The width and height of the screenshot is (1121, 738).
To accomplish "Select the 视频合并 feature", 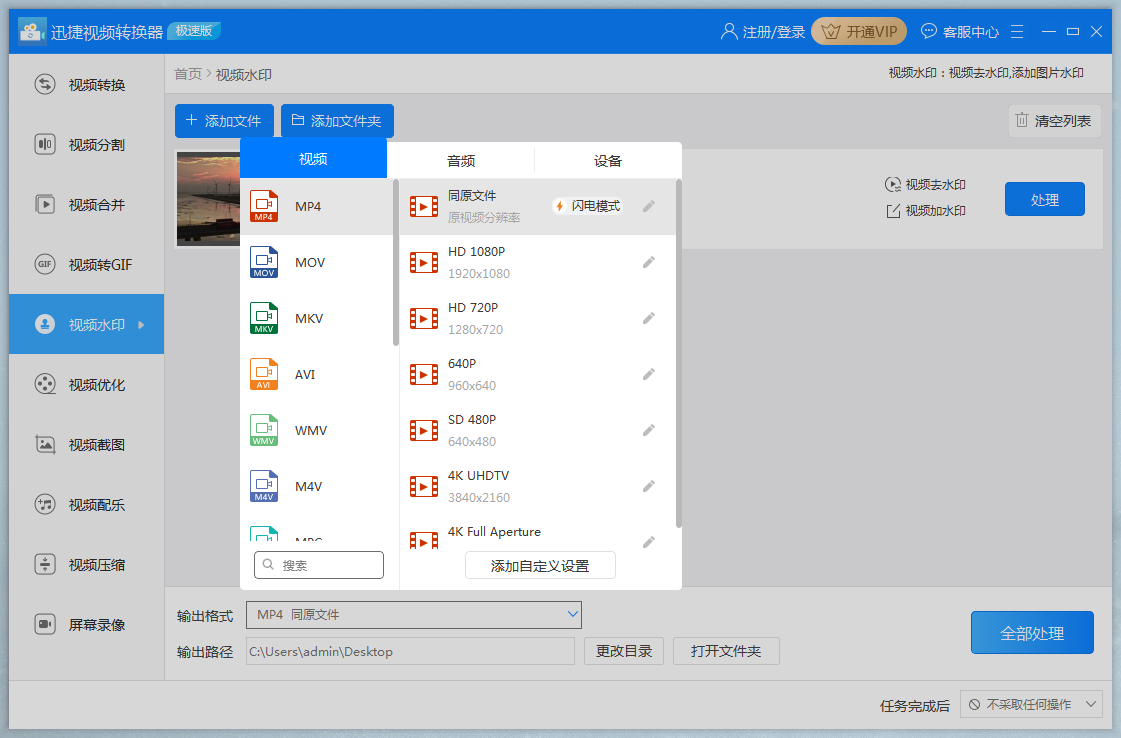I will coord(86,203).
